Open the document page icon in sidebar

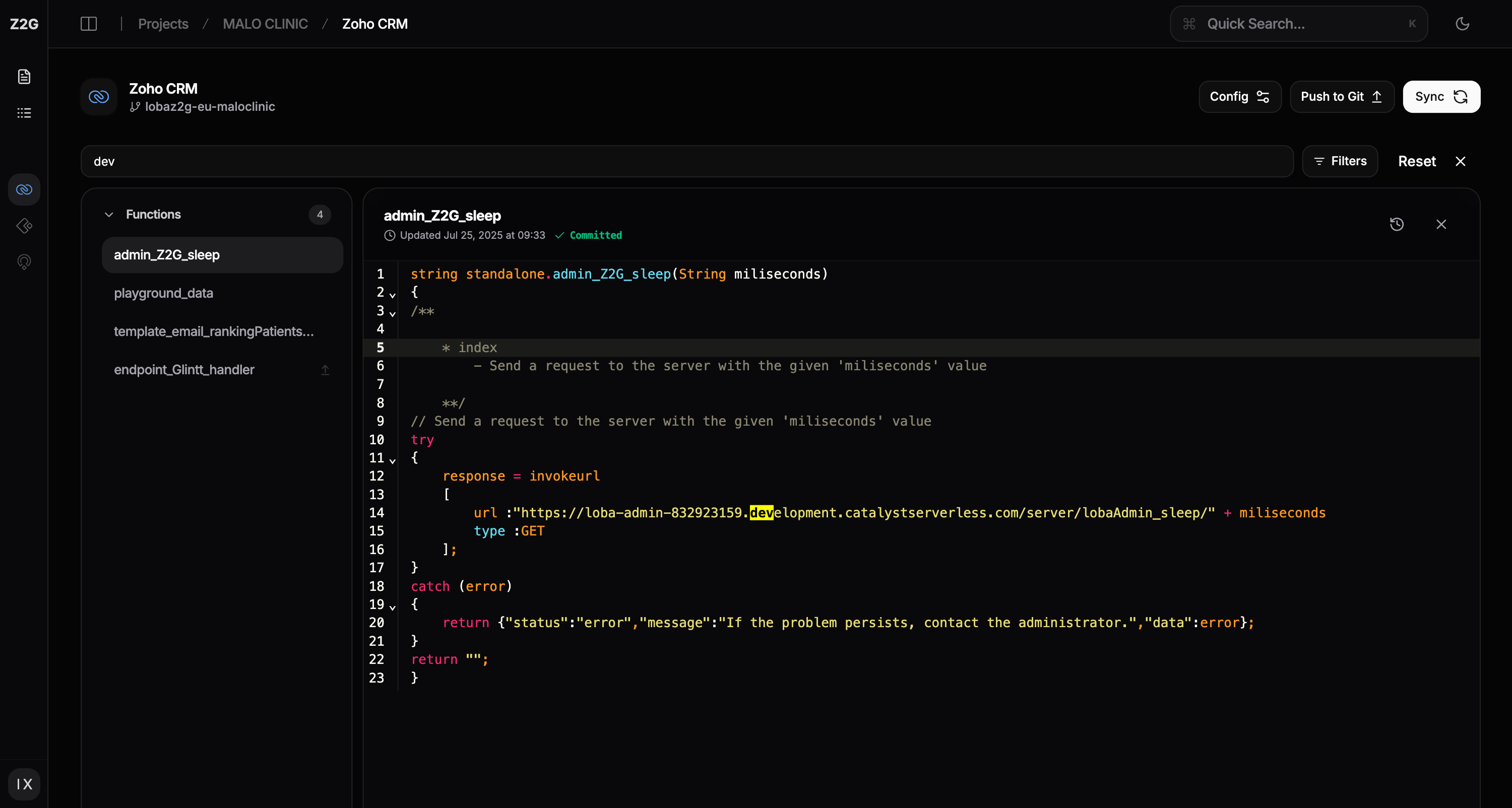click(24, 76)
